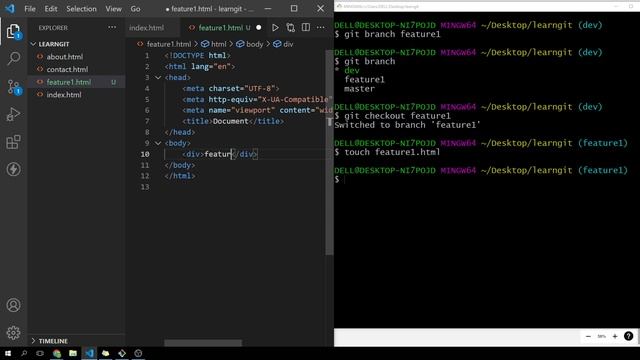Viewport: 640px width, 360px height.
Task: Open the Explorer view in activity bar
Action: click(13, 31)
